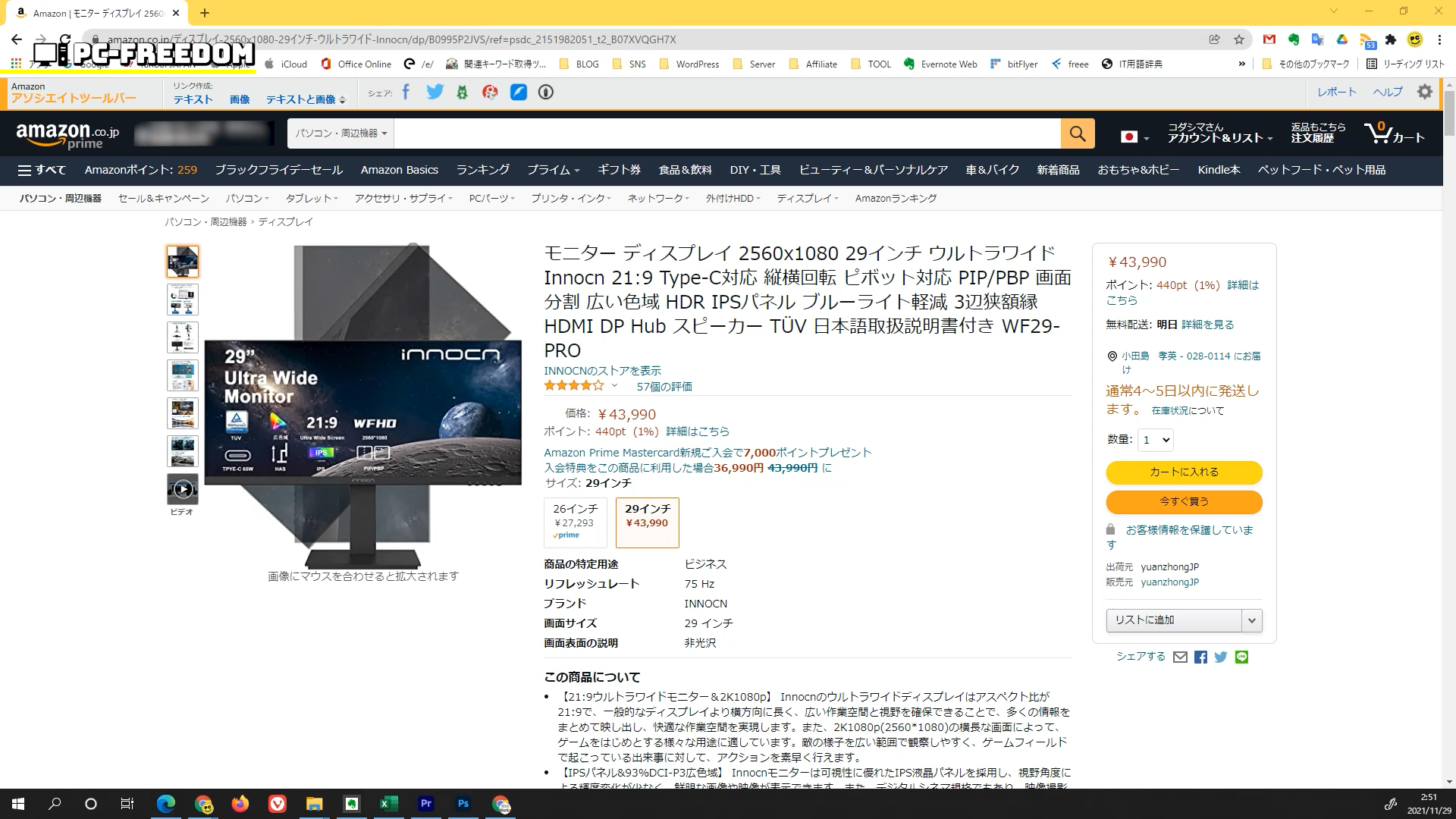
Task: Open the shopping cart icon
Action: pos(1393,133)
